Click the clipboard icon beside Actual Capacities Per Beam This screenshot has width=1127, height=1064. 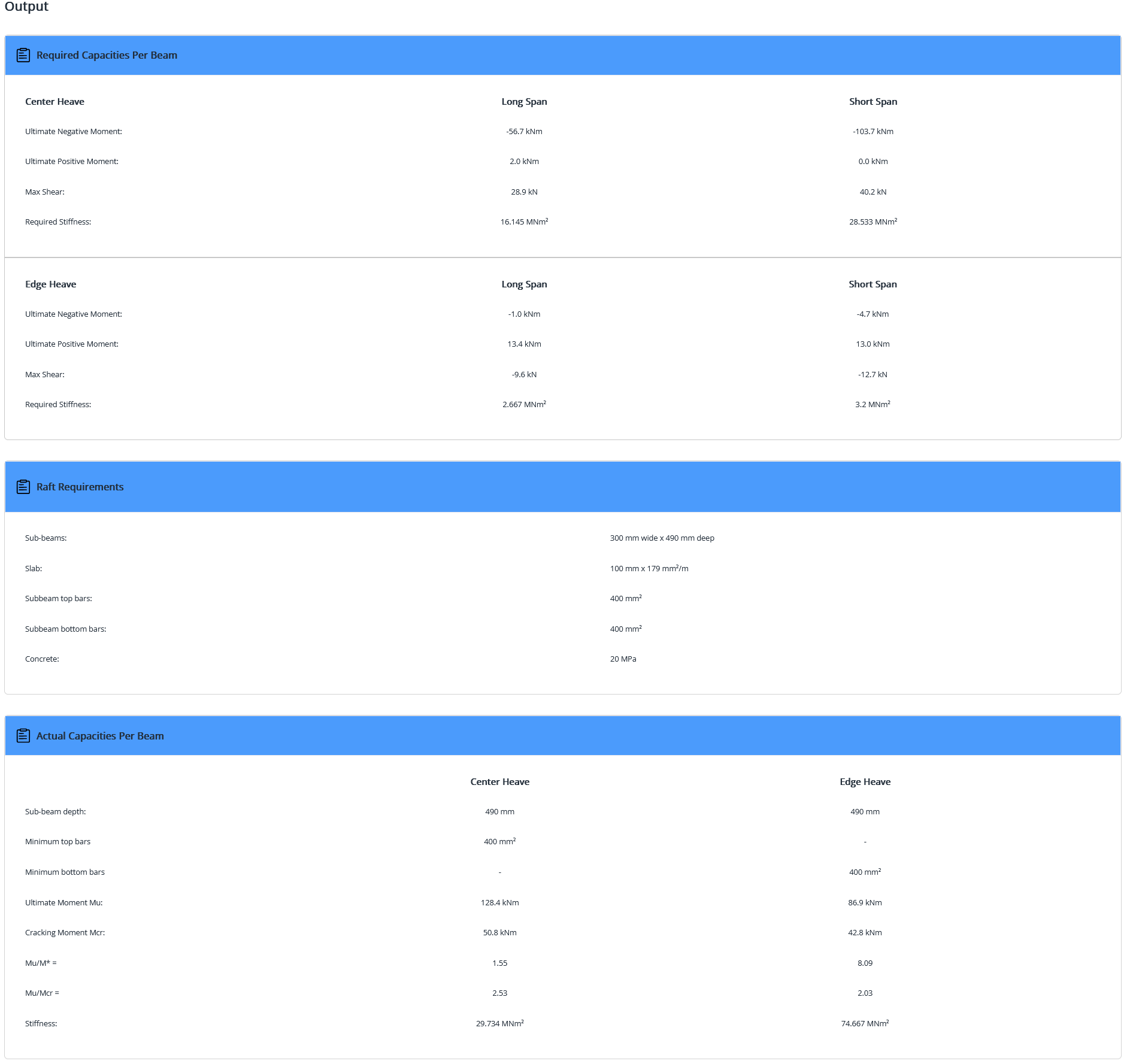coord(23,736)
